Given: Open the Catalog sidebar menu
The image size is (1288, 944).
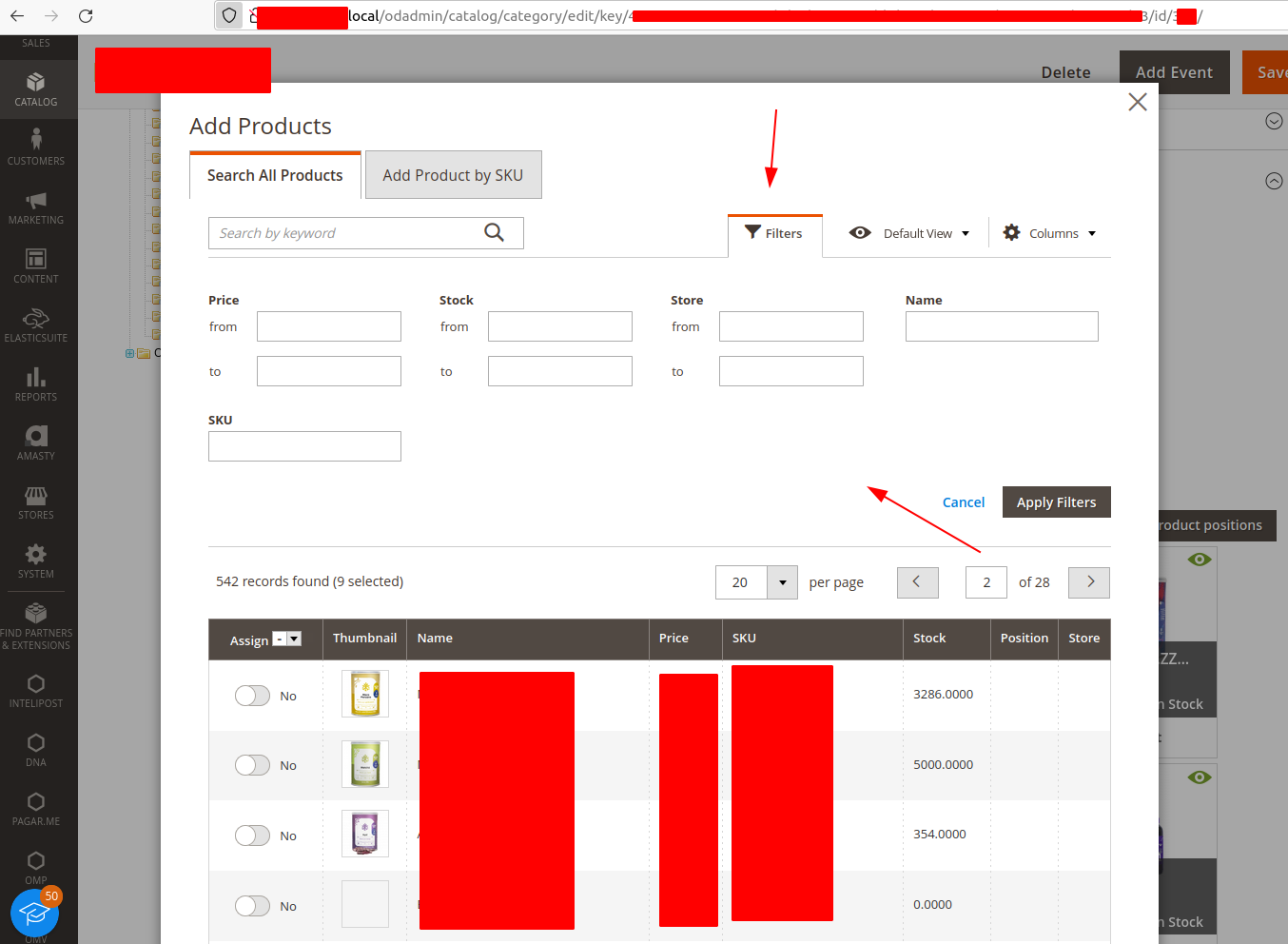Looking at the screenshot, I should tap(36, 89).
